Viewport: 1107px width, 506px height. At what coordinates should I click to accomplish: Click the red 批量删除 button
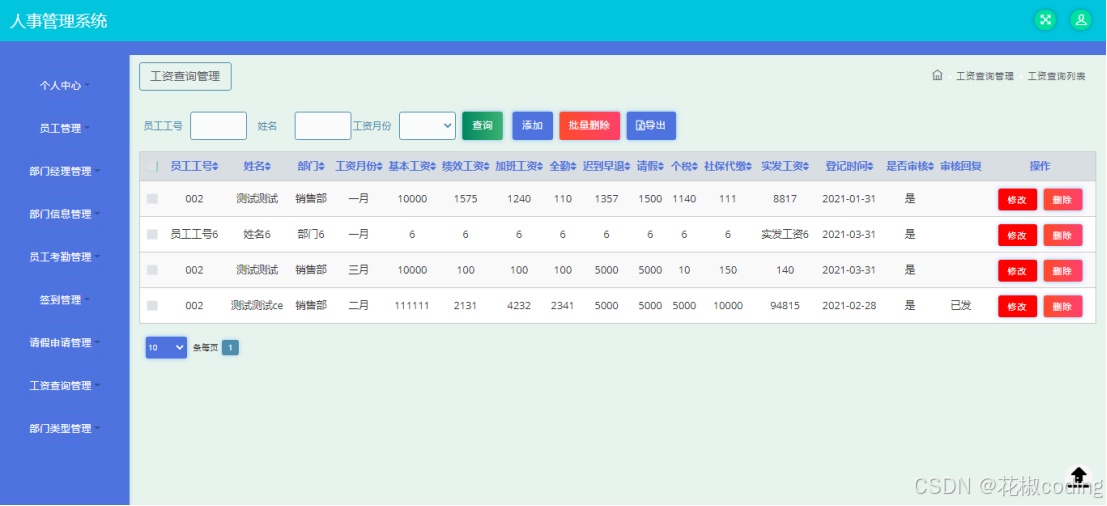(x=589, y=126)
